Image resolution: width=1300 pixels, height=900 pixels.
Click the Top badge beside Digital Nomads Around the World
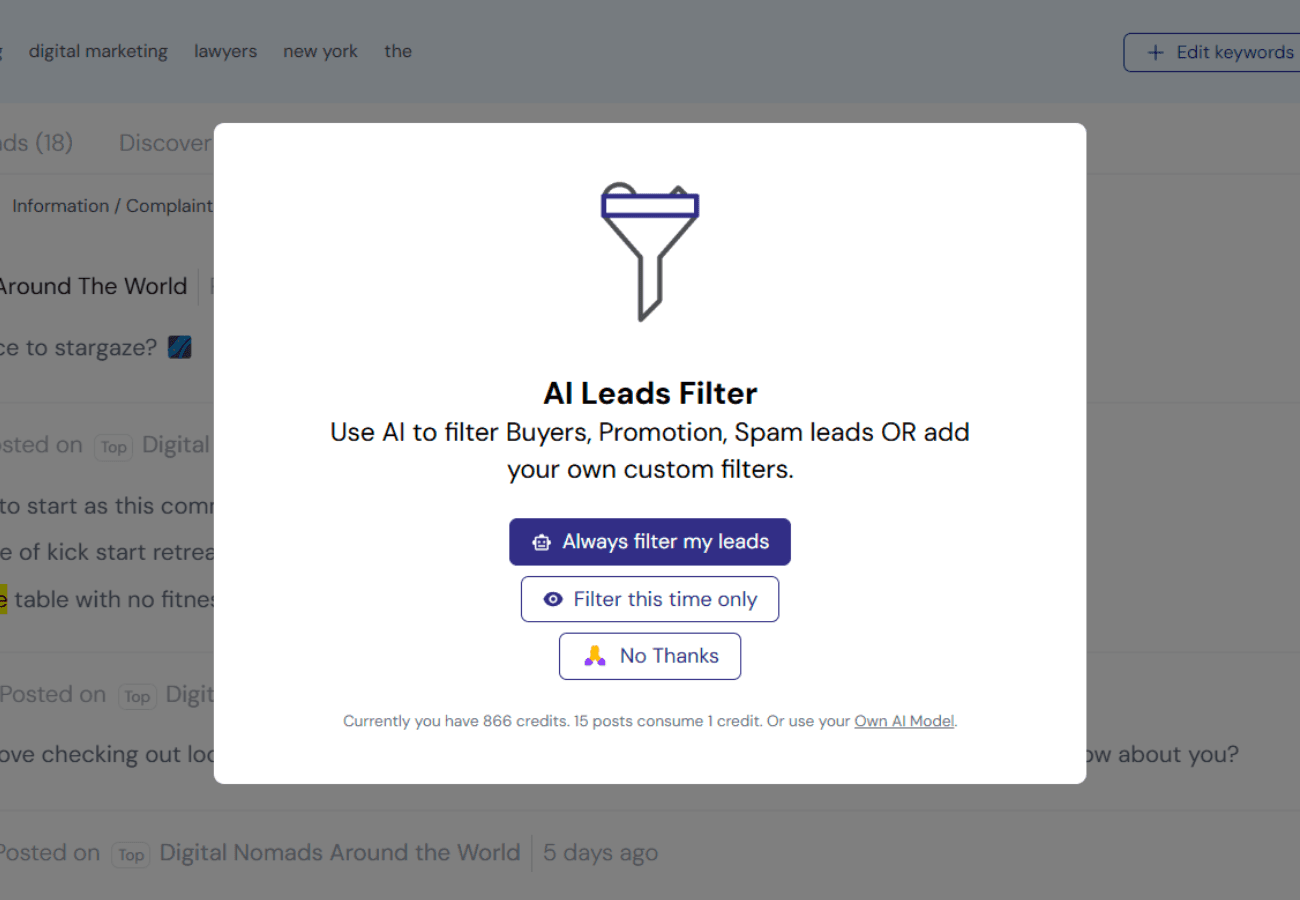130,854
